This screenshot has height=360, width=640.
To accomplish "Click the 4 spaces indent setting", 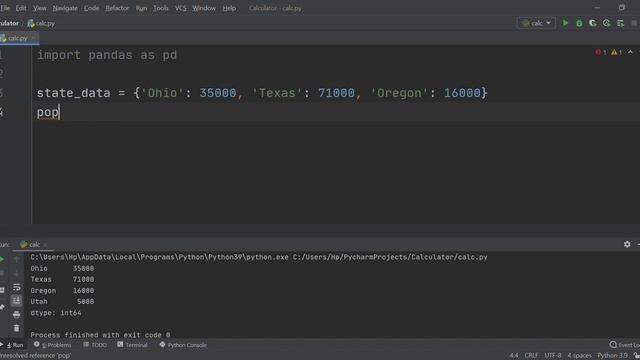I will click(x=579, y=356).
